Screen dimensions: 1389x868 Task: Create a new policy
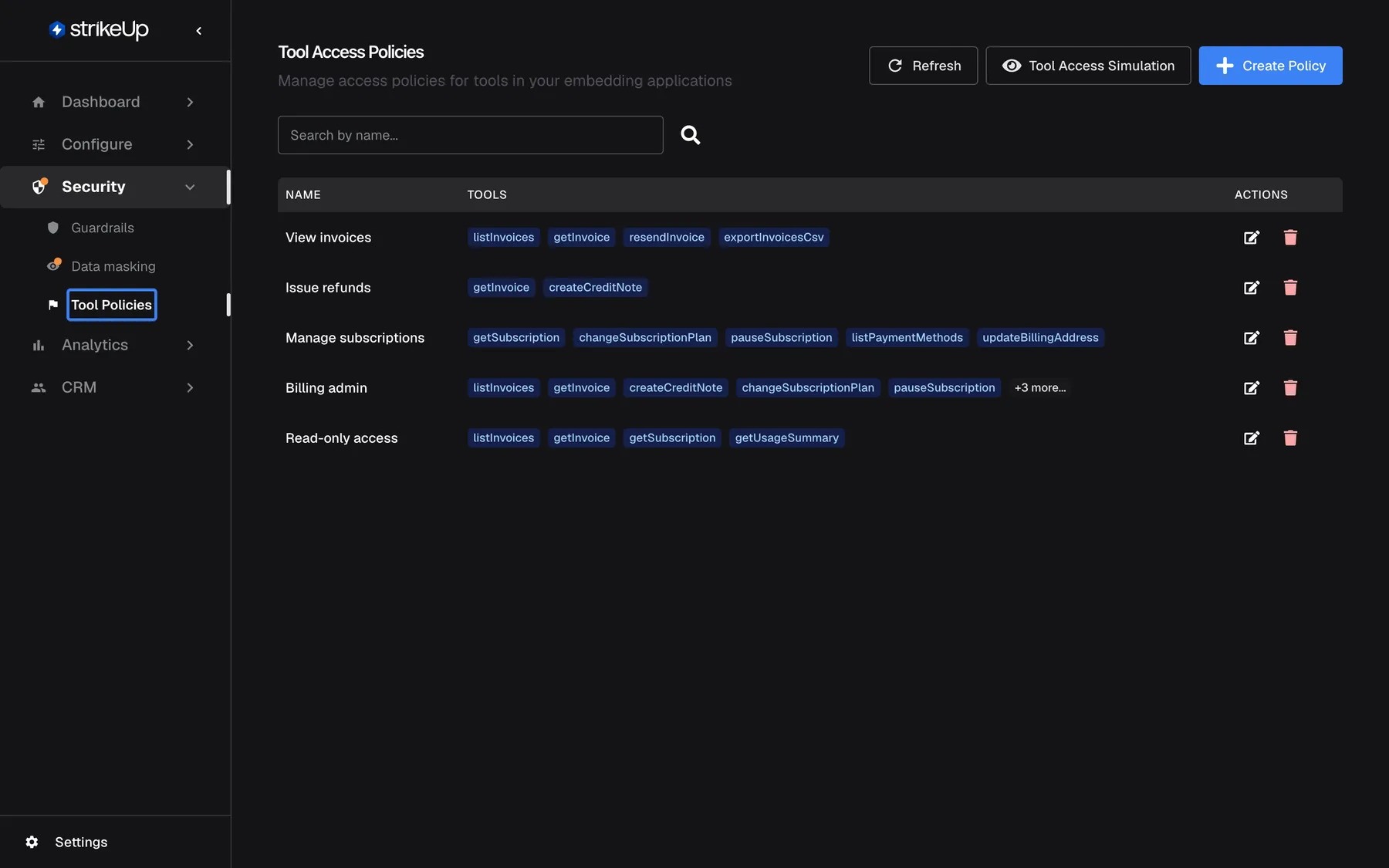(1270, 66)
